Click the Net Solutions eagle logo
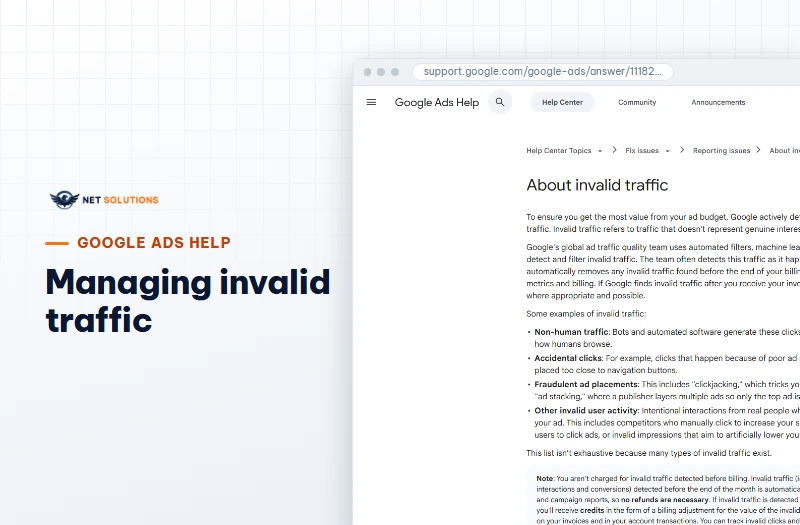 coord(64,200)
